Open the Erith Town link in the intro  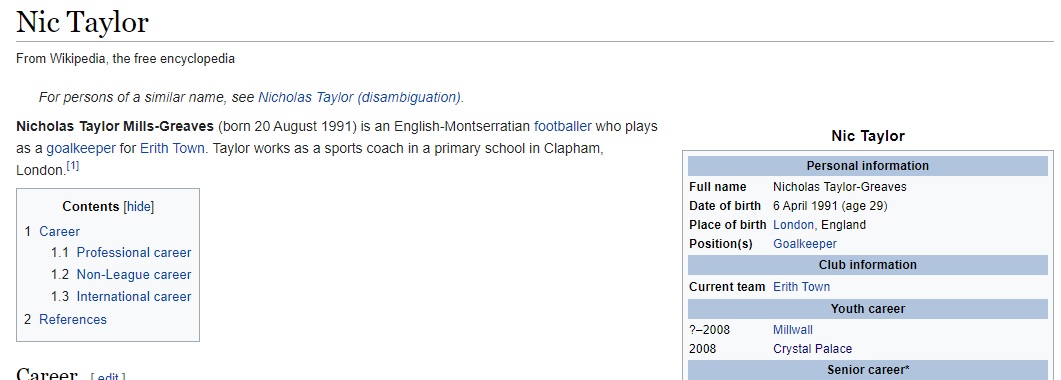click(x=172, y=148)
